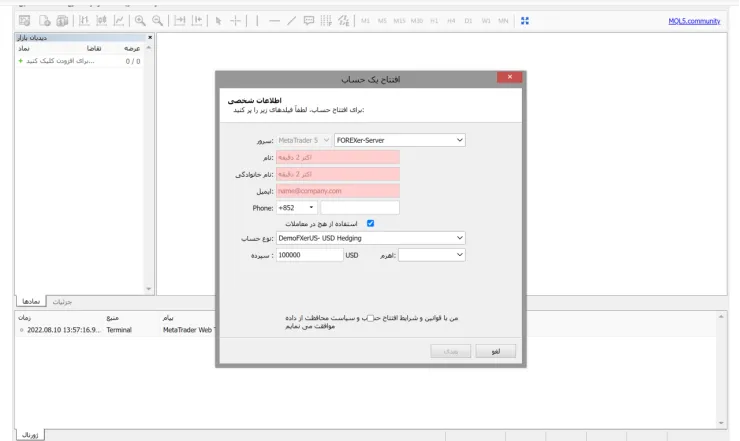Select the horizontal line drawing tool
740x441 pixels.
(x=274, y=21)
